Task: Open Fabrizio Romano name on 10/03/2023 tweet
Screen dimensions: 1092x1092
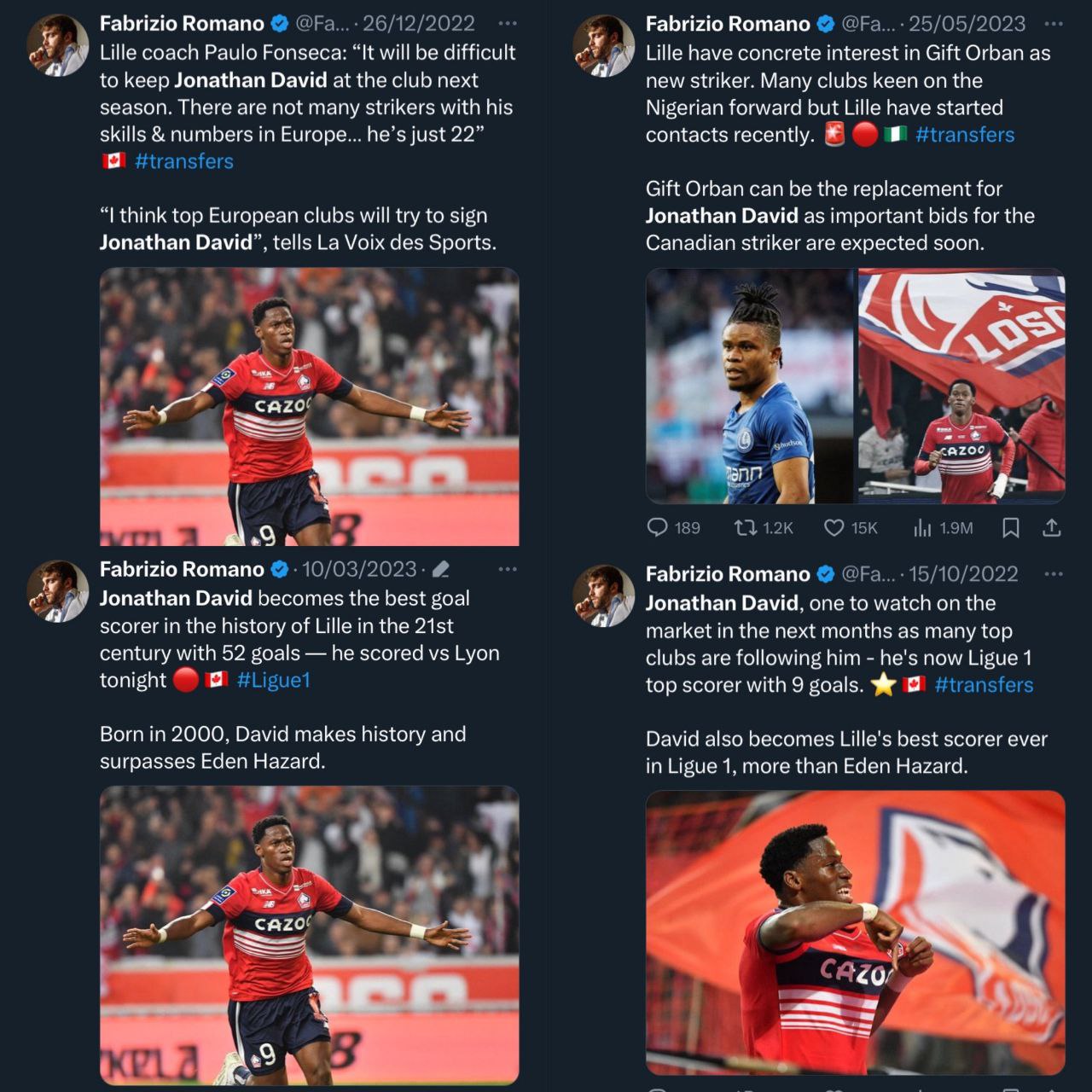Action: point(182,569)
